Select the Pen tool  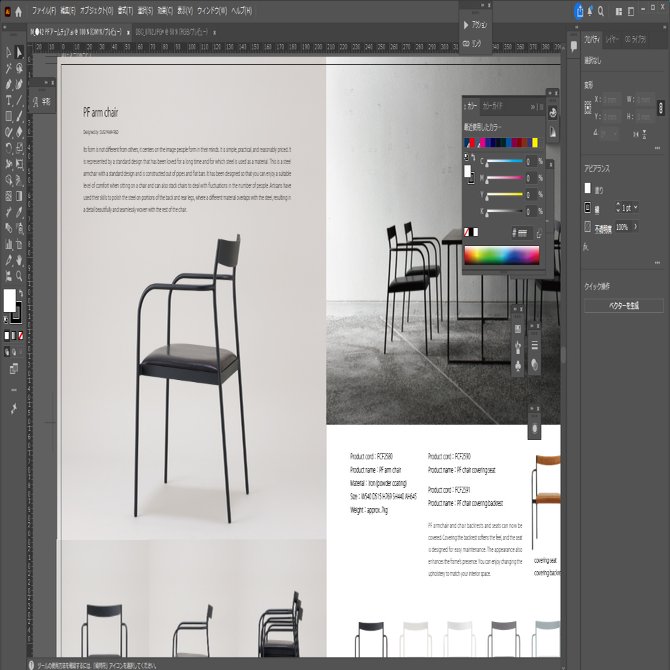(x=9, y=84)
